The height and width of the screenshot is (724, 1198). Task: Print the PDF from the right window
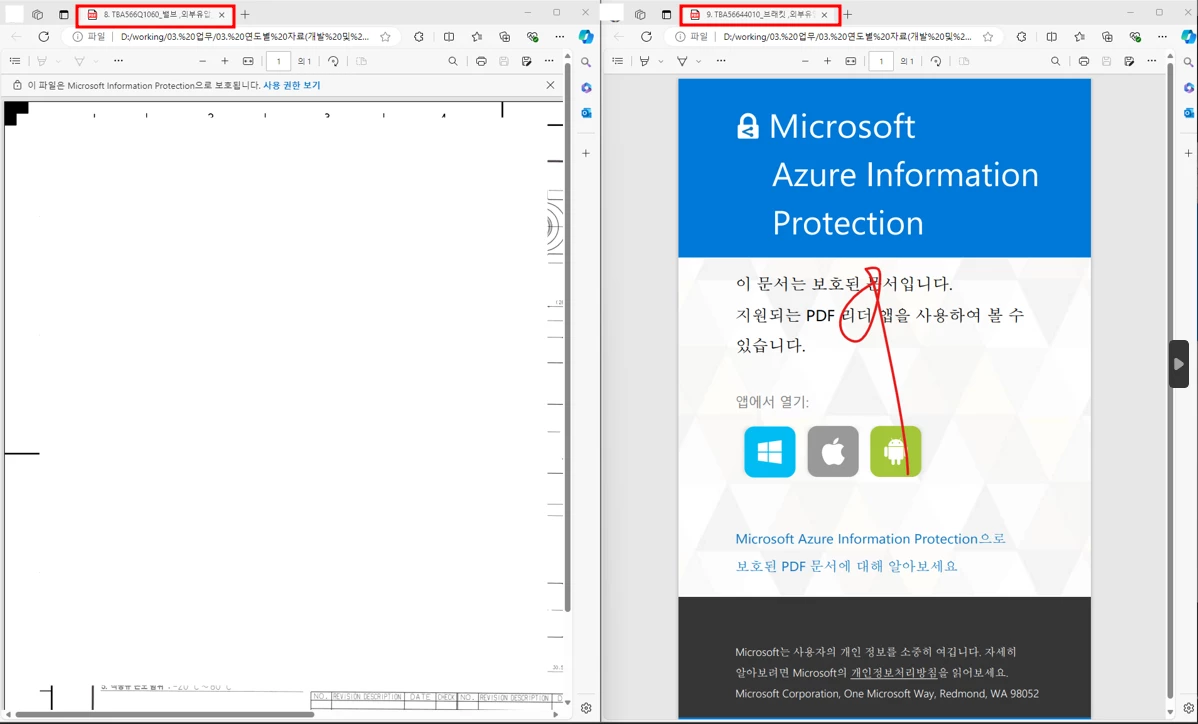click(x=1084, y=61)
